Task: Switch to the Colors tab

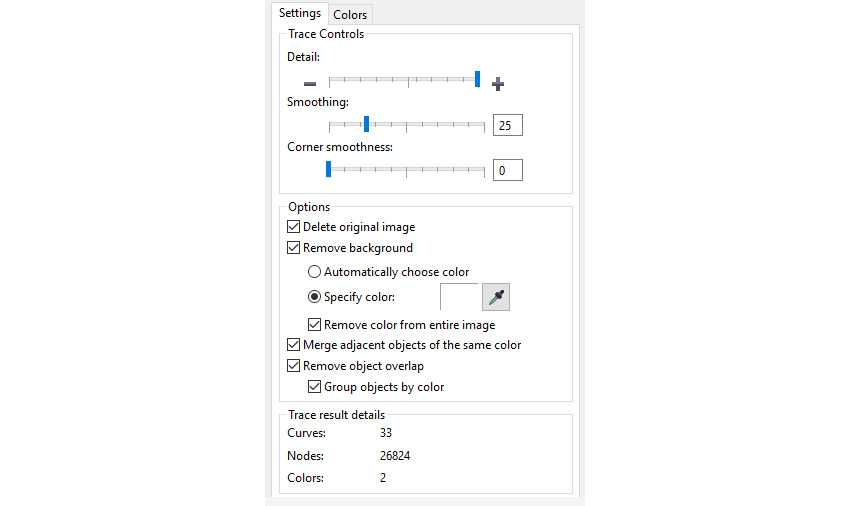Action: pos(350,15)
